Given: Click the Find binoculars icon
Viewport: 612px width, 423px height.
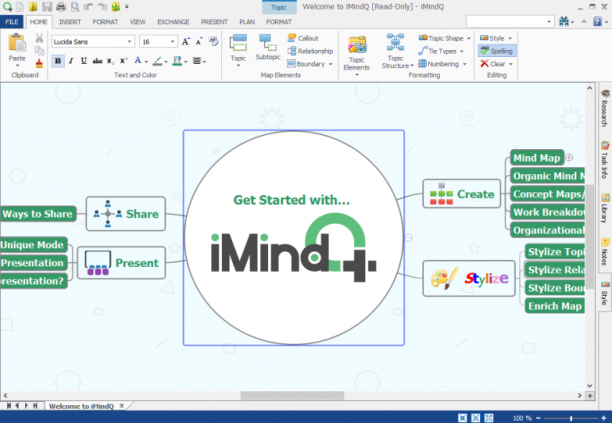Looking at the screenshot, I should 564,21.
